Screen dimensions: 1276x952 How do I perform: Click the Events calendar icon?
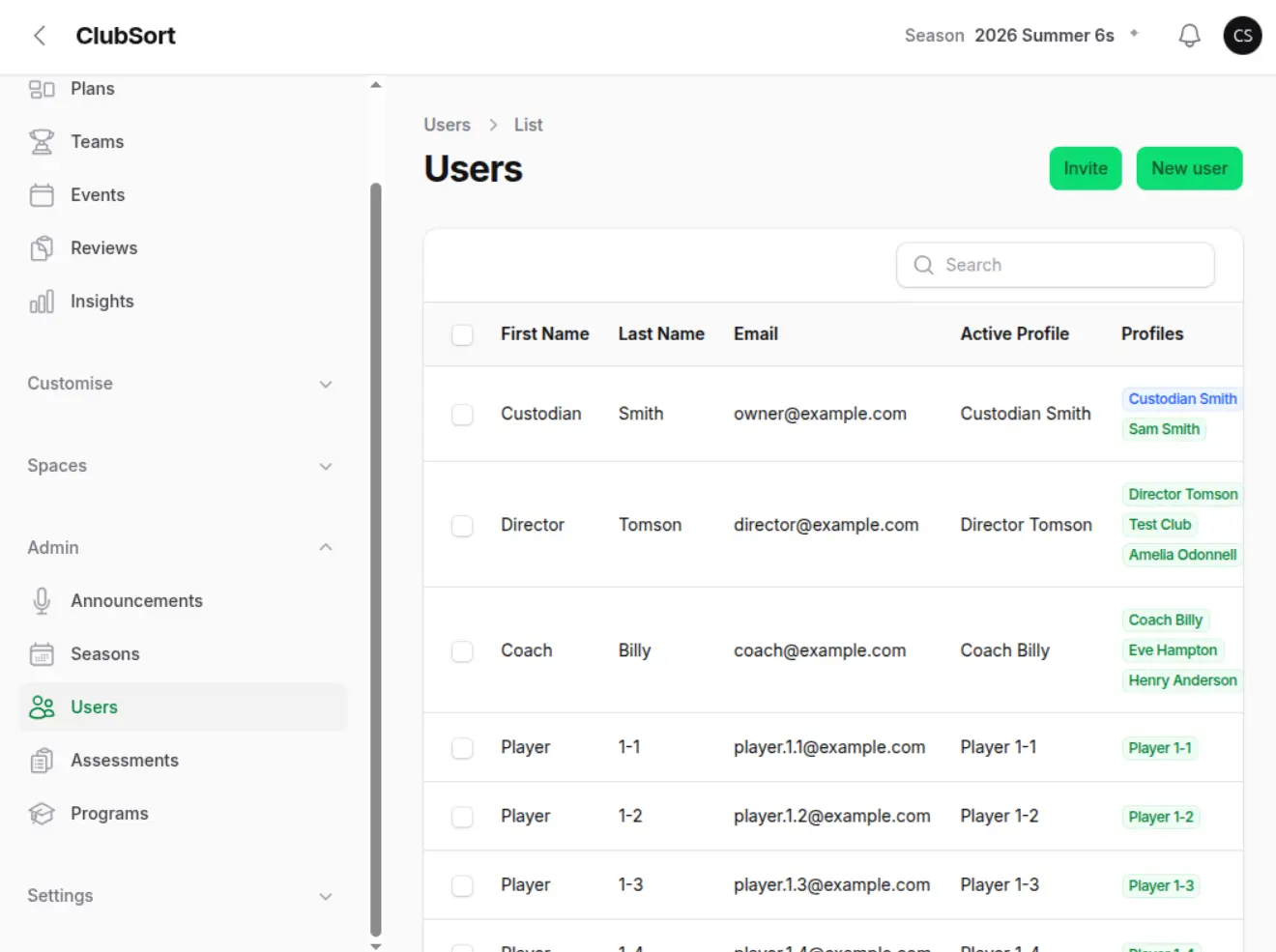coord(42,195)
